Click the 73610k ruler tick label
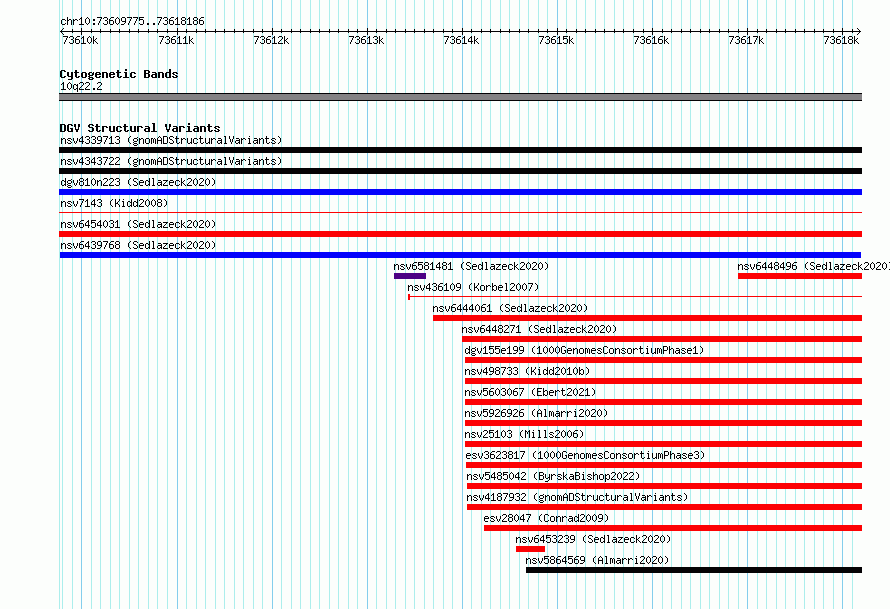This screenshot has height=609, width=890. pos(81,40)
